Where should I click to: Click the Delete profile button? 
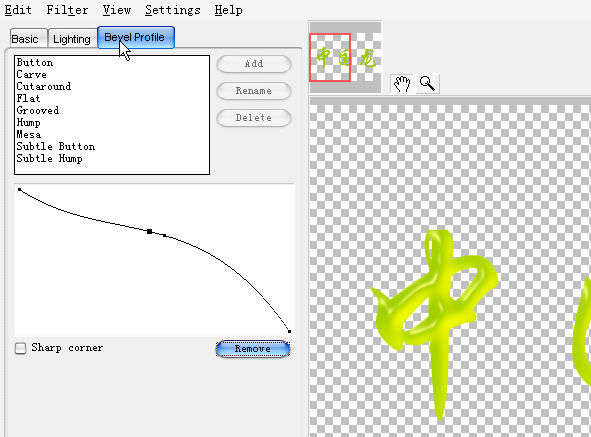point(254,118)
